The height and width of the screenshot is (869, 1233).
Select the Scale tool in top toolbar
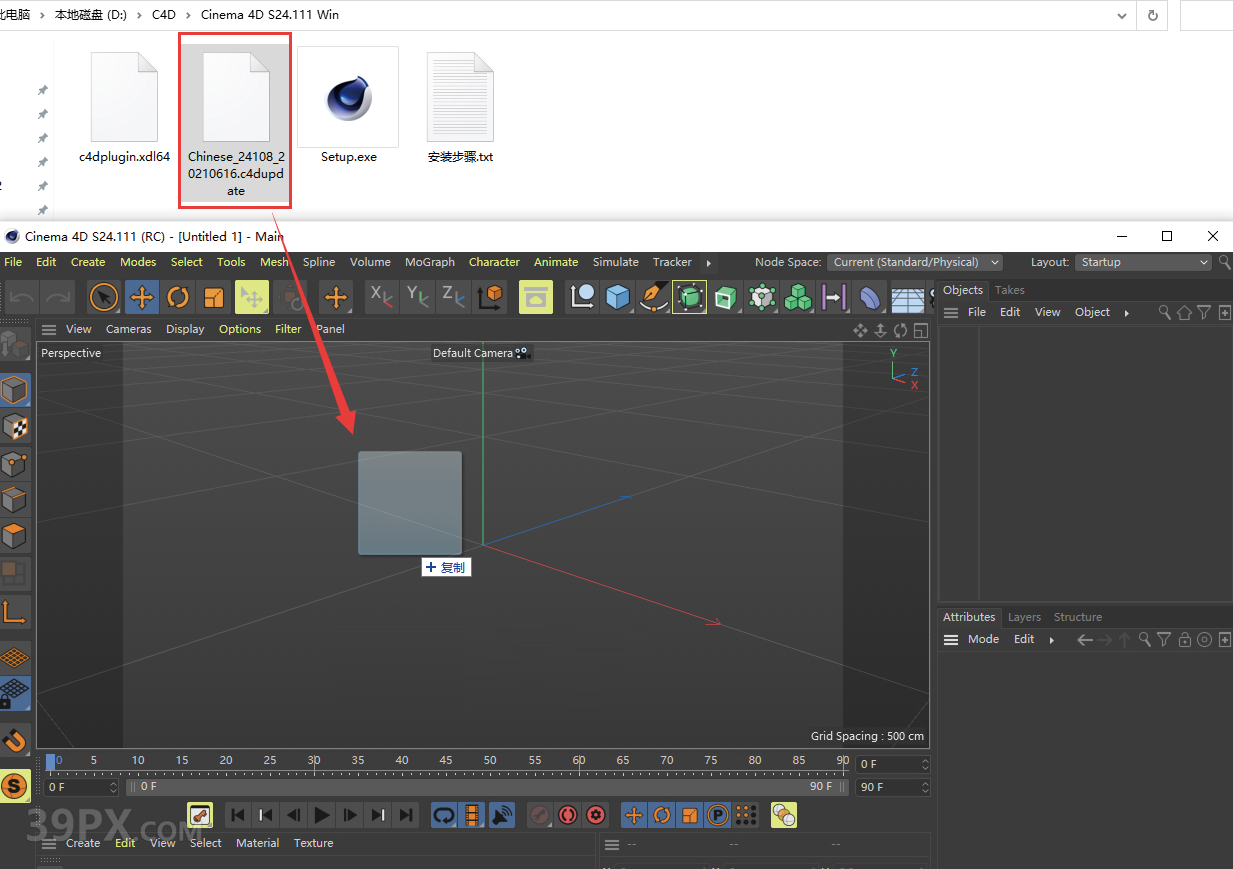click(214, 297)
